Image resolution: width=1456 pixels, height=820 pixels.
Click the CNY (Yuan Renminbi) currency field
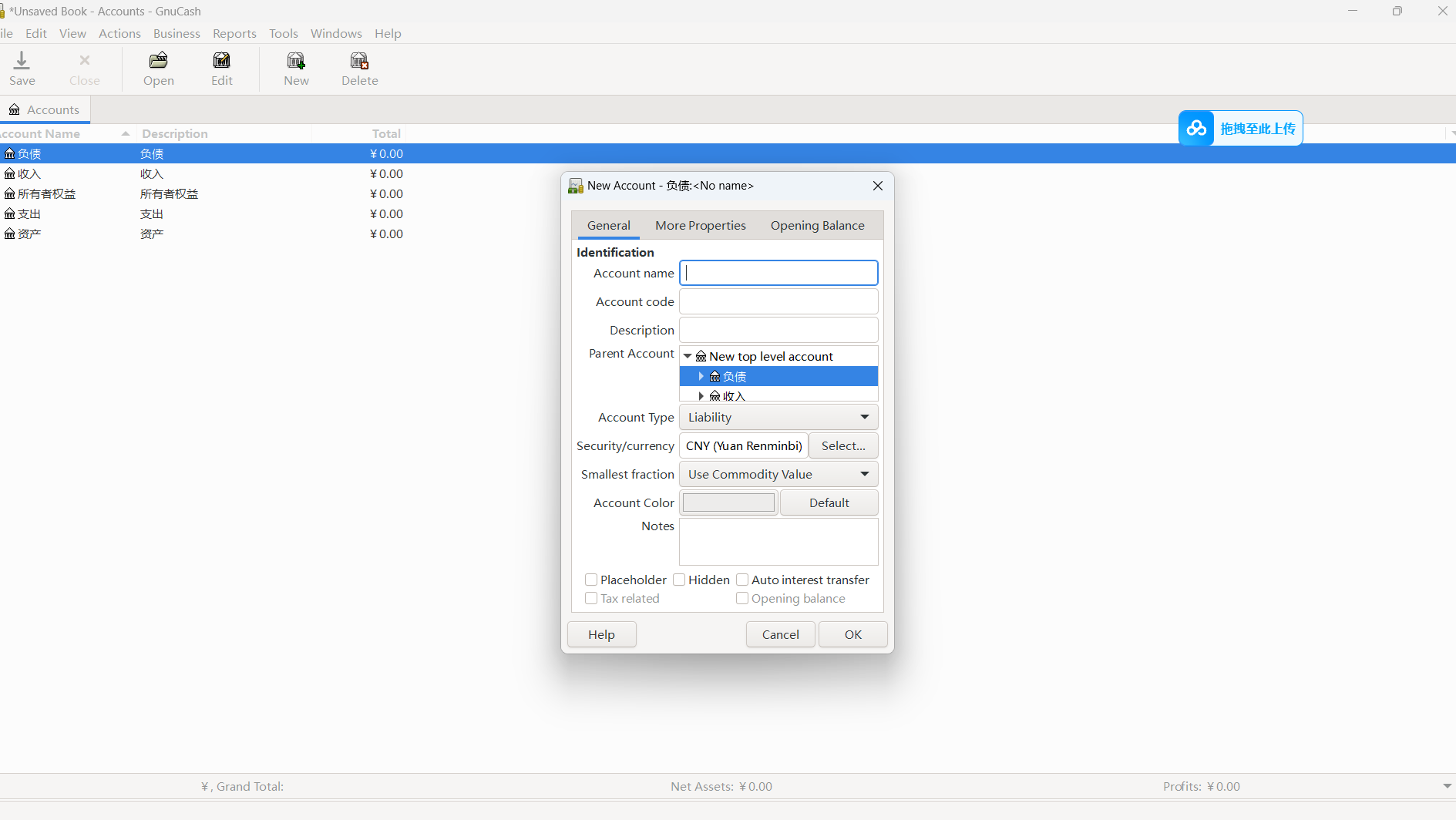coord(743,445)
